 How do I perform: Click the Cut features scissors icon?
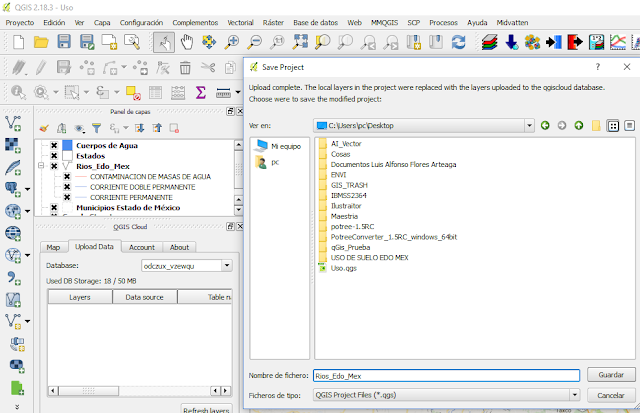click(208, 67)
